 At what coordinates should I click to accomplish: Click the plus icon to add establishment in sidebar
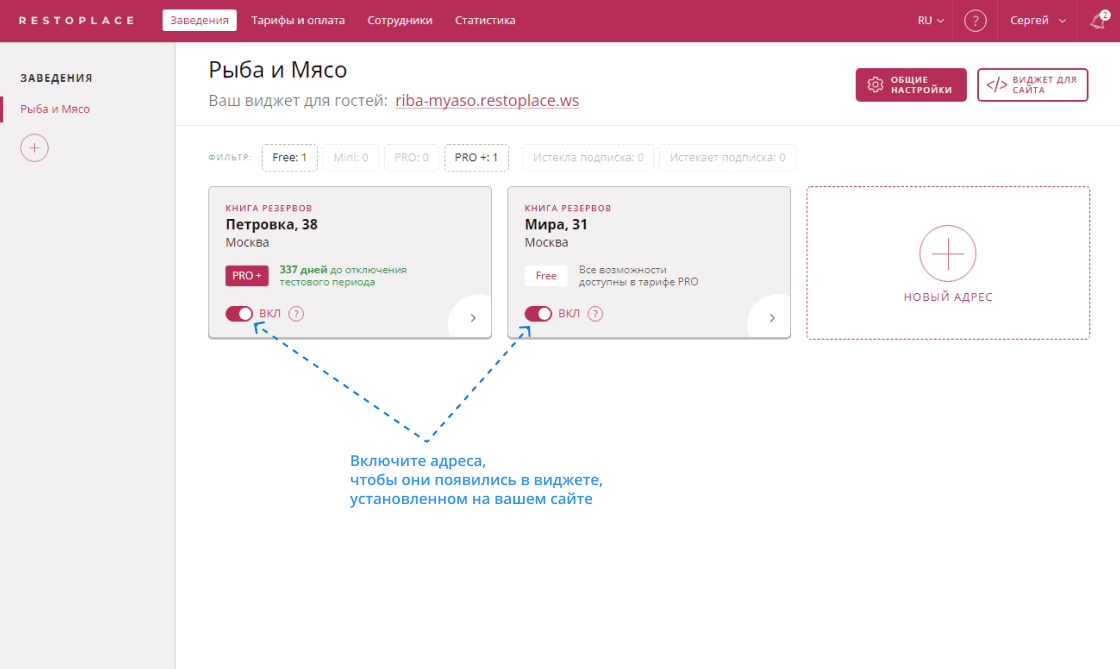point(34,147)
